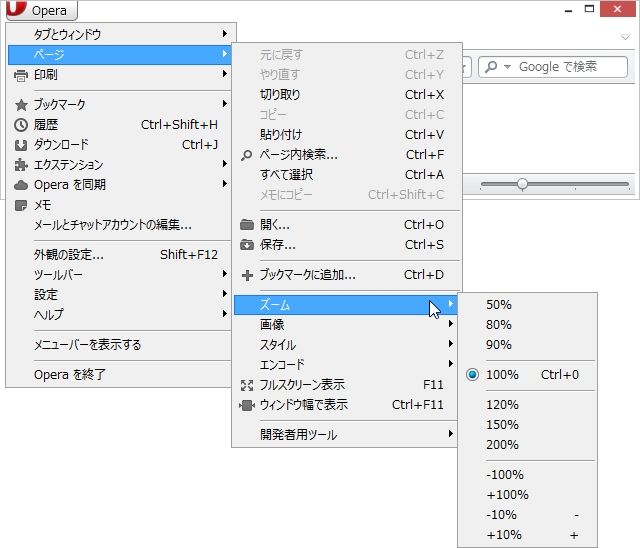Expand the 印刷 submenu arrow
The width and height of the screenshot is (640, 548).
(x=224, y=74)
